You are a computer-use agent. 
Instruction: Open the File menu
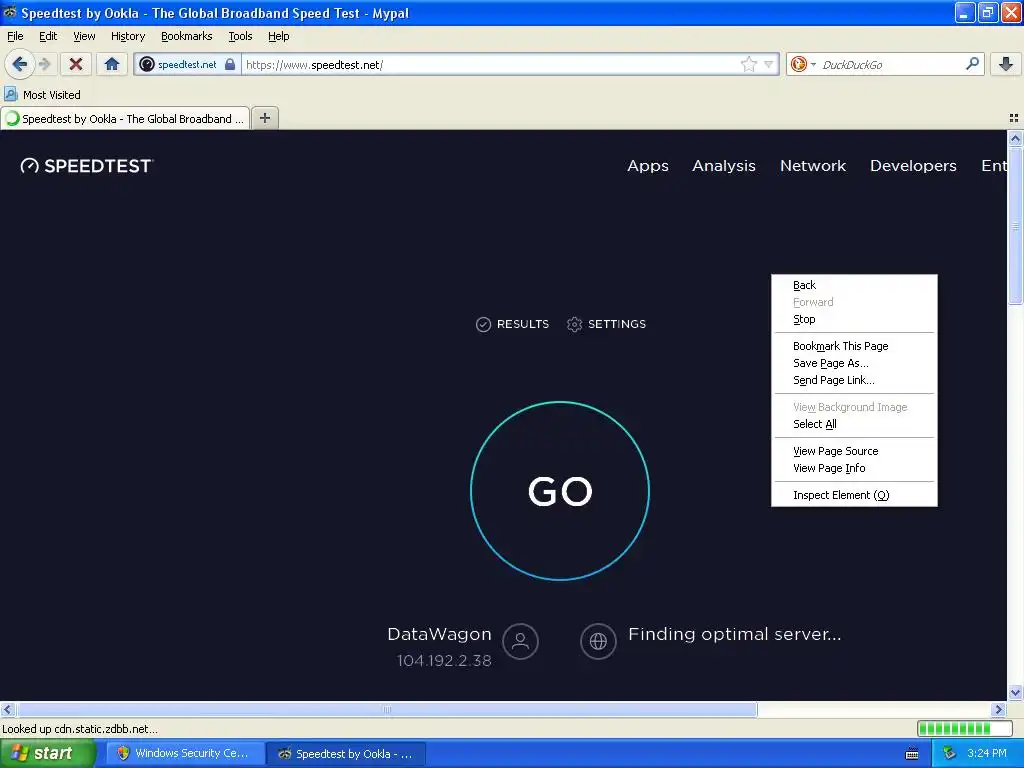[15, 36]
